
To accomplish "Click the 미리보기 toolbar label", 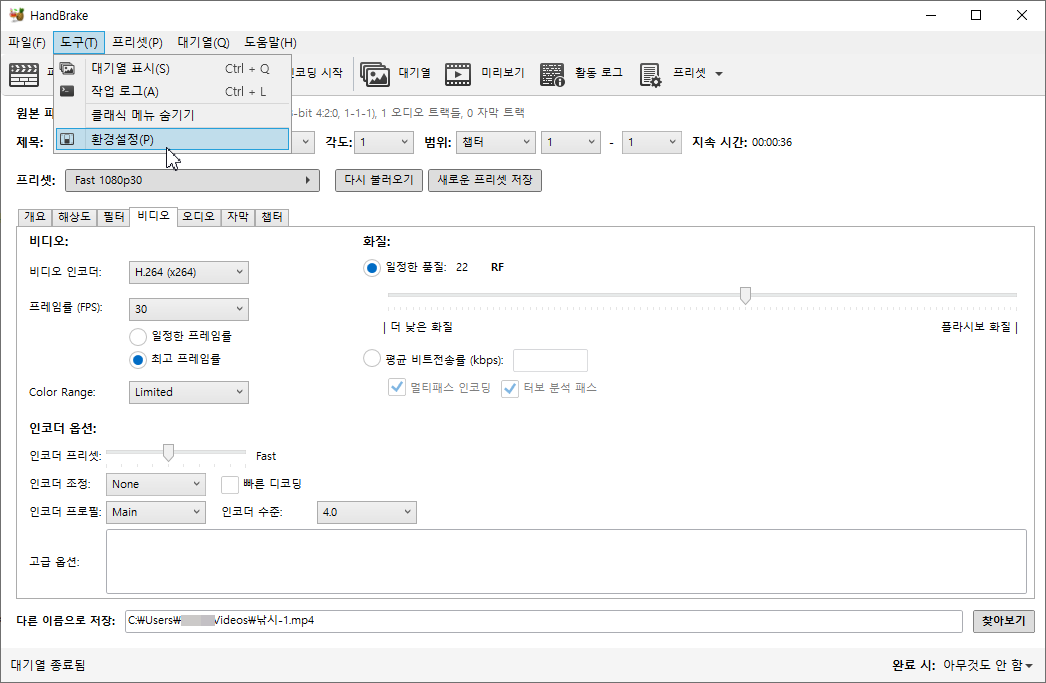I will coord(503,73).
